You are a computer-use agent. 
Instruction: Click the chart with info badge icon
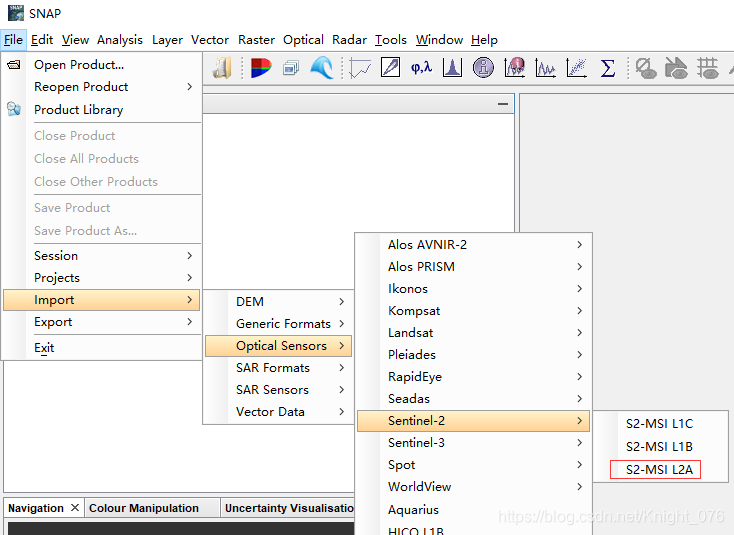[514, 68]
